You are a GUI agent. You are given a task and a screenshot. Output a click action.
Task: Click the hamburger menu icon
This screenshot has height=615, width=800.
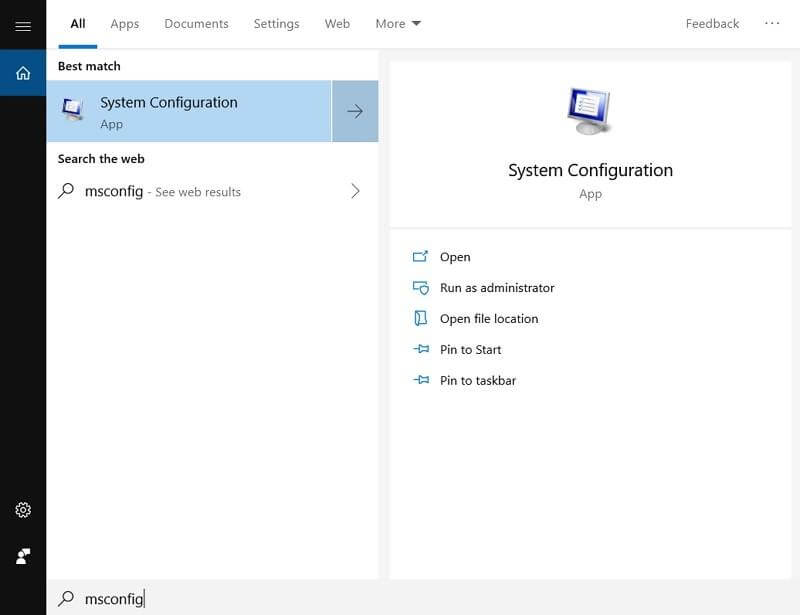point(23,26)
